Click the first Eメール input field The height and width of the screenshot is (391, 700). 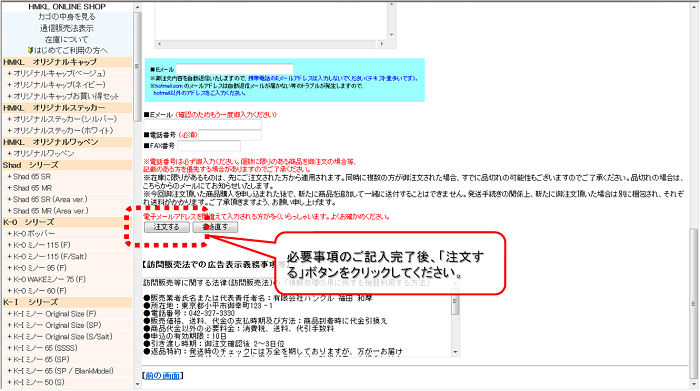pyautogui.click(x=234, y=69)
